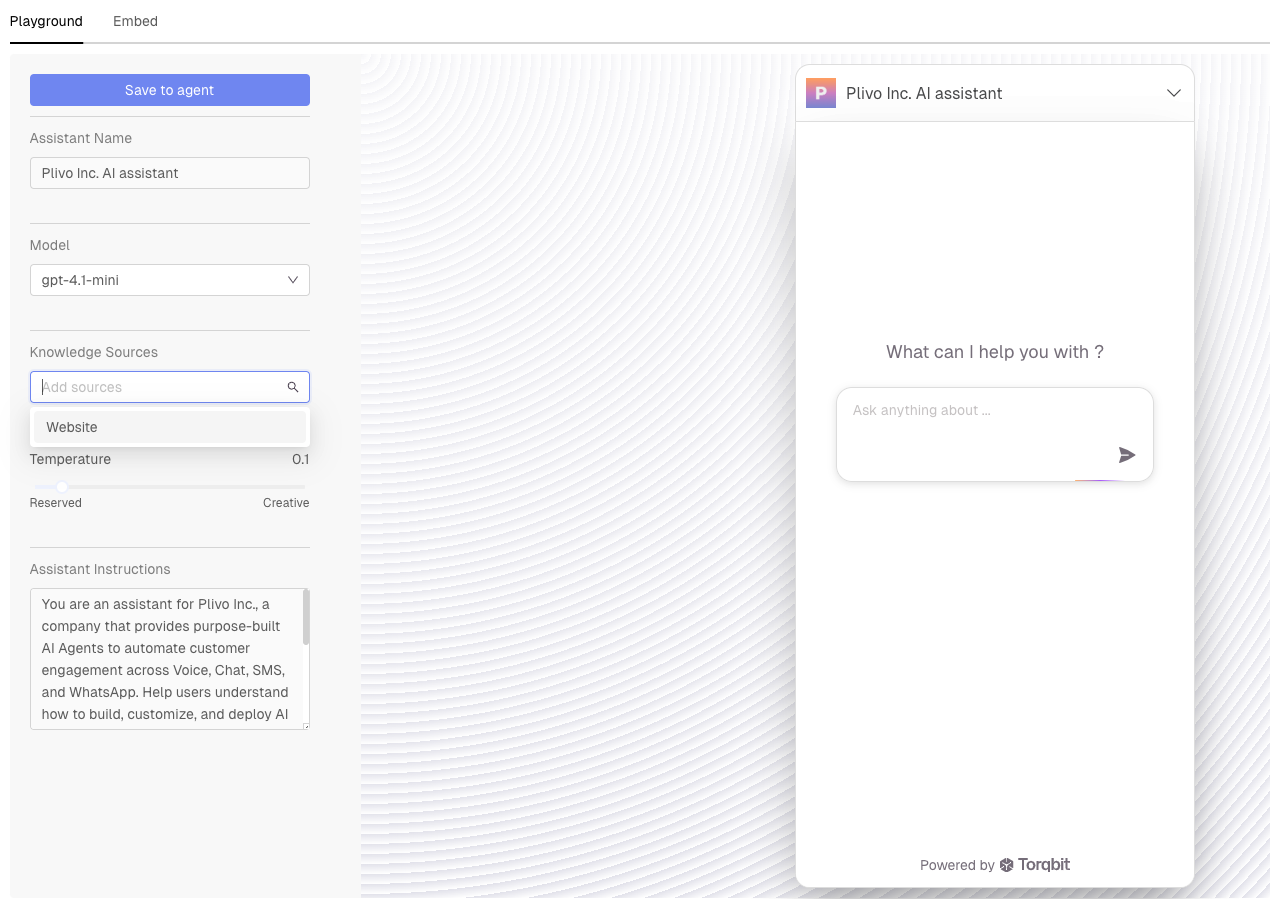Click the instructions box resize handle

coord(306,726)
